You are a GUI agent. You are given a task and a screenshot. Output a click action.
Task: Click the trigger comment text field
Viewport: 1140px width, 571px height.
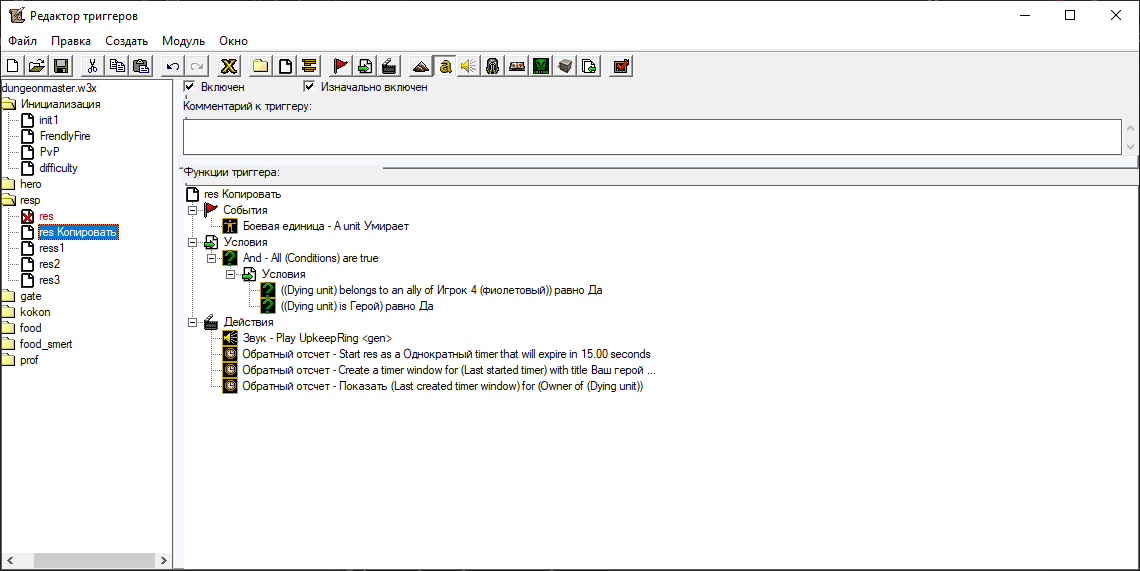[x=652, y=137]
